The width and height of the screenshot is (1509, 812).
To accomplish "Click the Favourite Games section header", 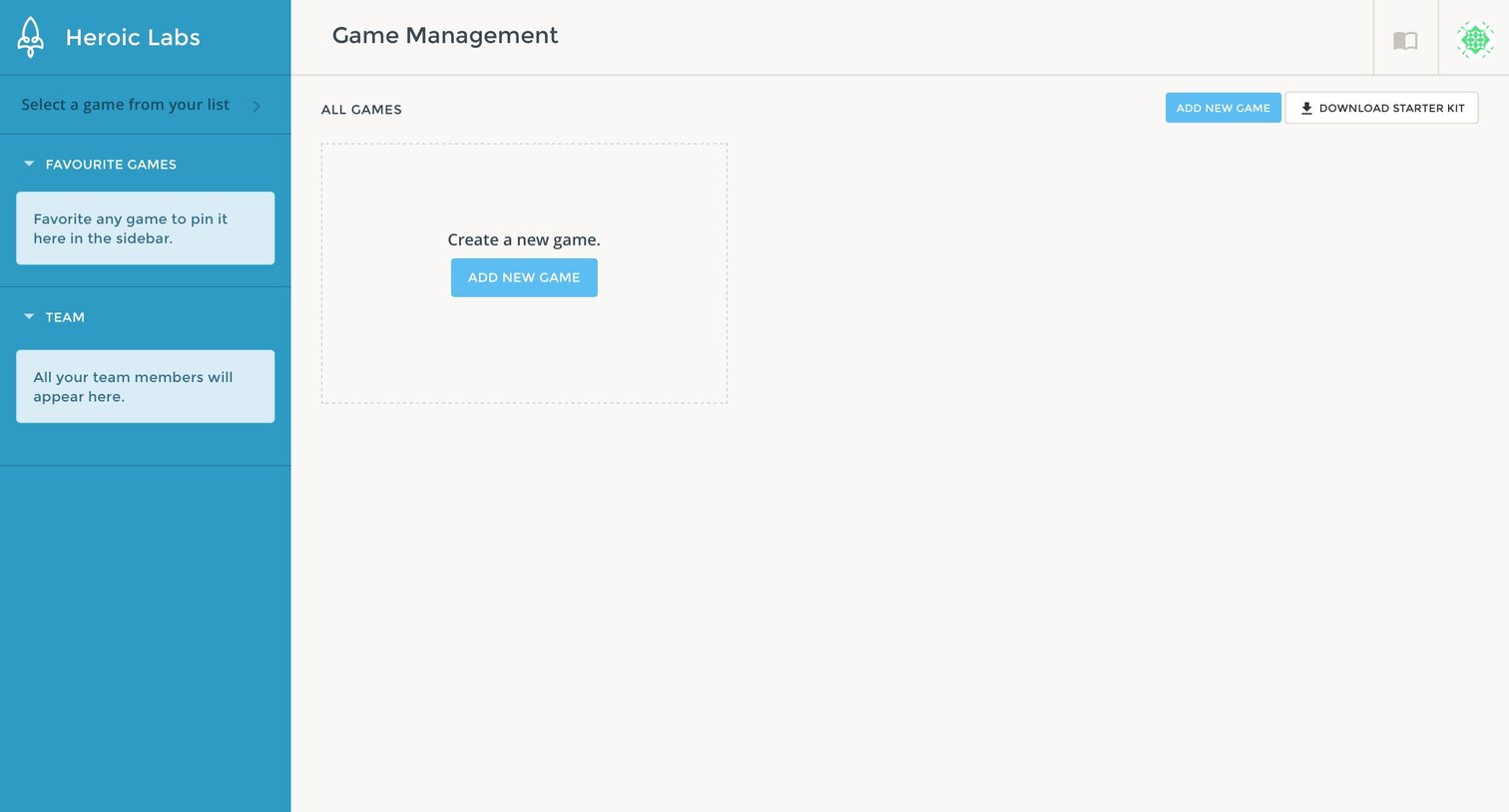I will click(x=111, y=164).
